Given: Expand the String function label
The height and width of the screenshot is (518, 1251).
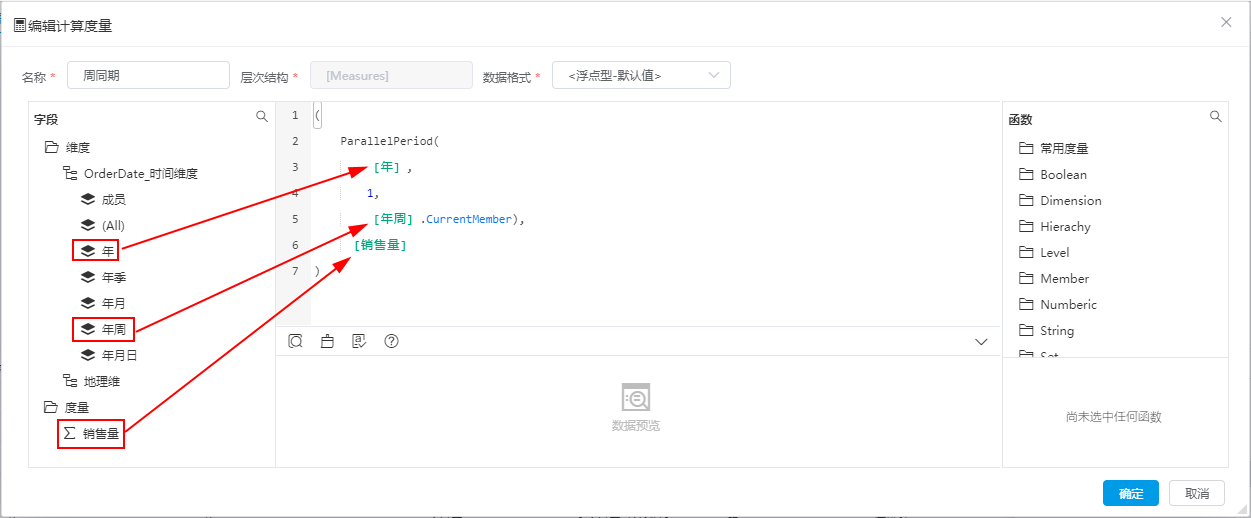Looking at the screenshot, I should point(1057,330).
